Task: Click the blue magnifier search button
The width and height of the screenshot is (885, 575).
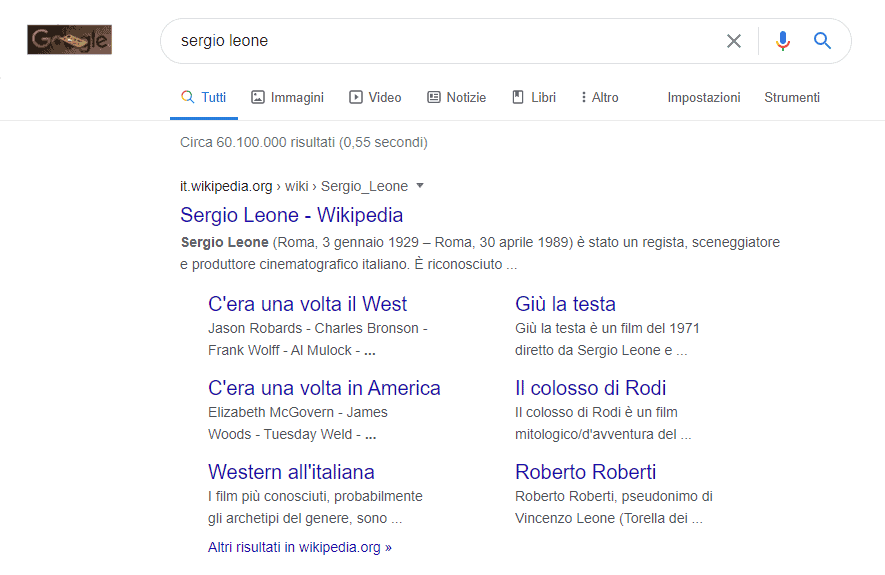Action: pos(822,41)
